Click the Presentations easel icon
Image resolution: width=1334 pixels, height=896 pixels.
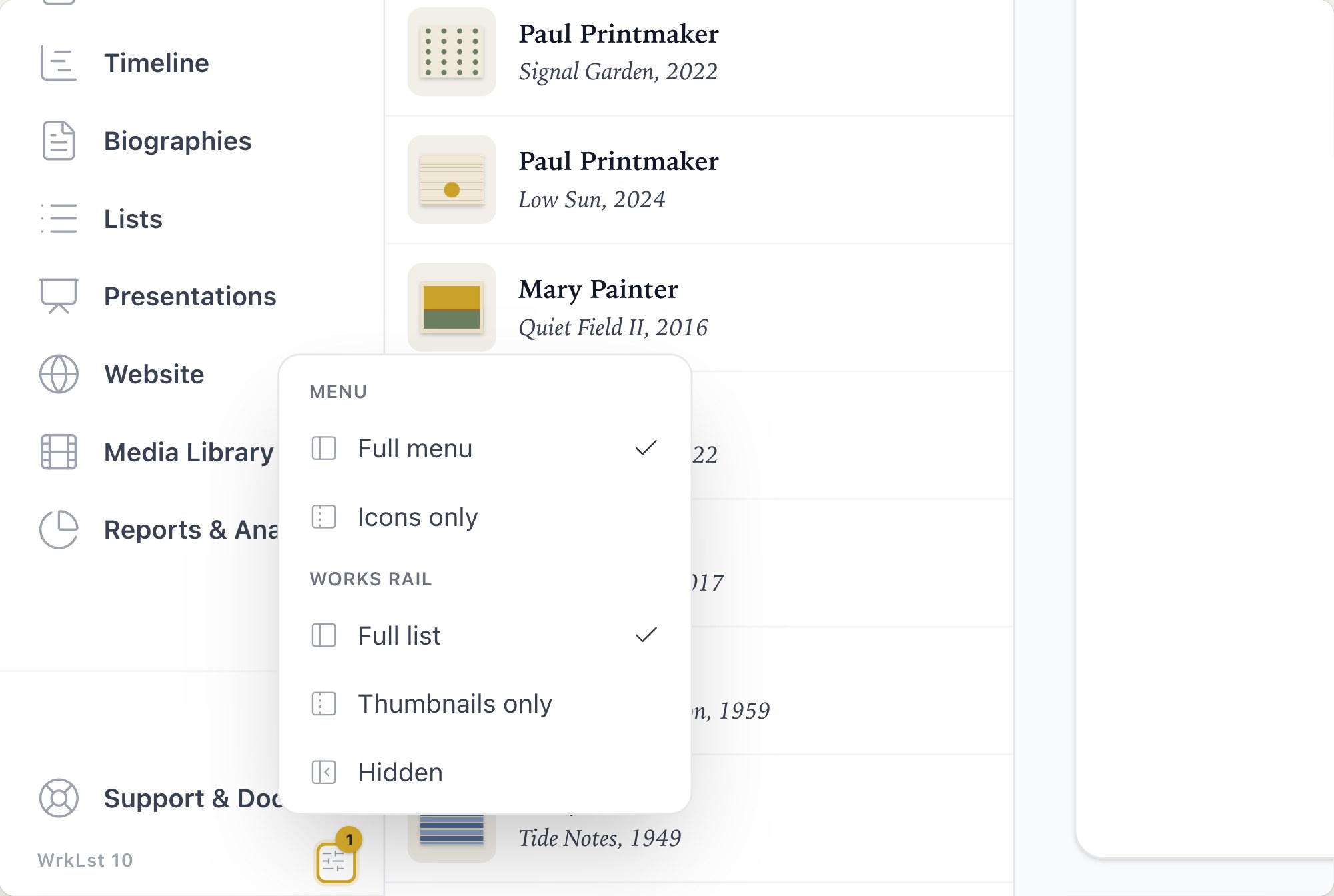pos(59,296)
